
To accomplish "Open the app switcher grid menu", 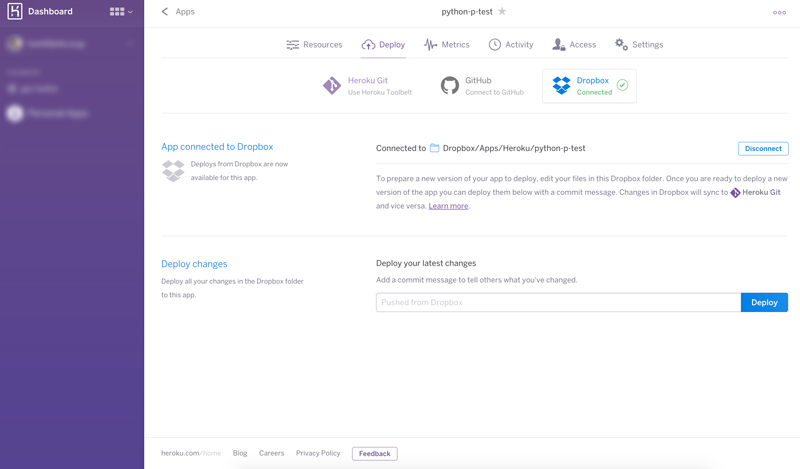I will [x=121, y=12].
